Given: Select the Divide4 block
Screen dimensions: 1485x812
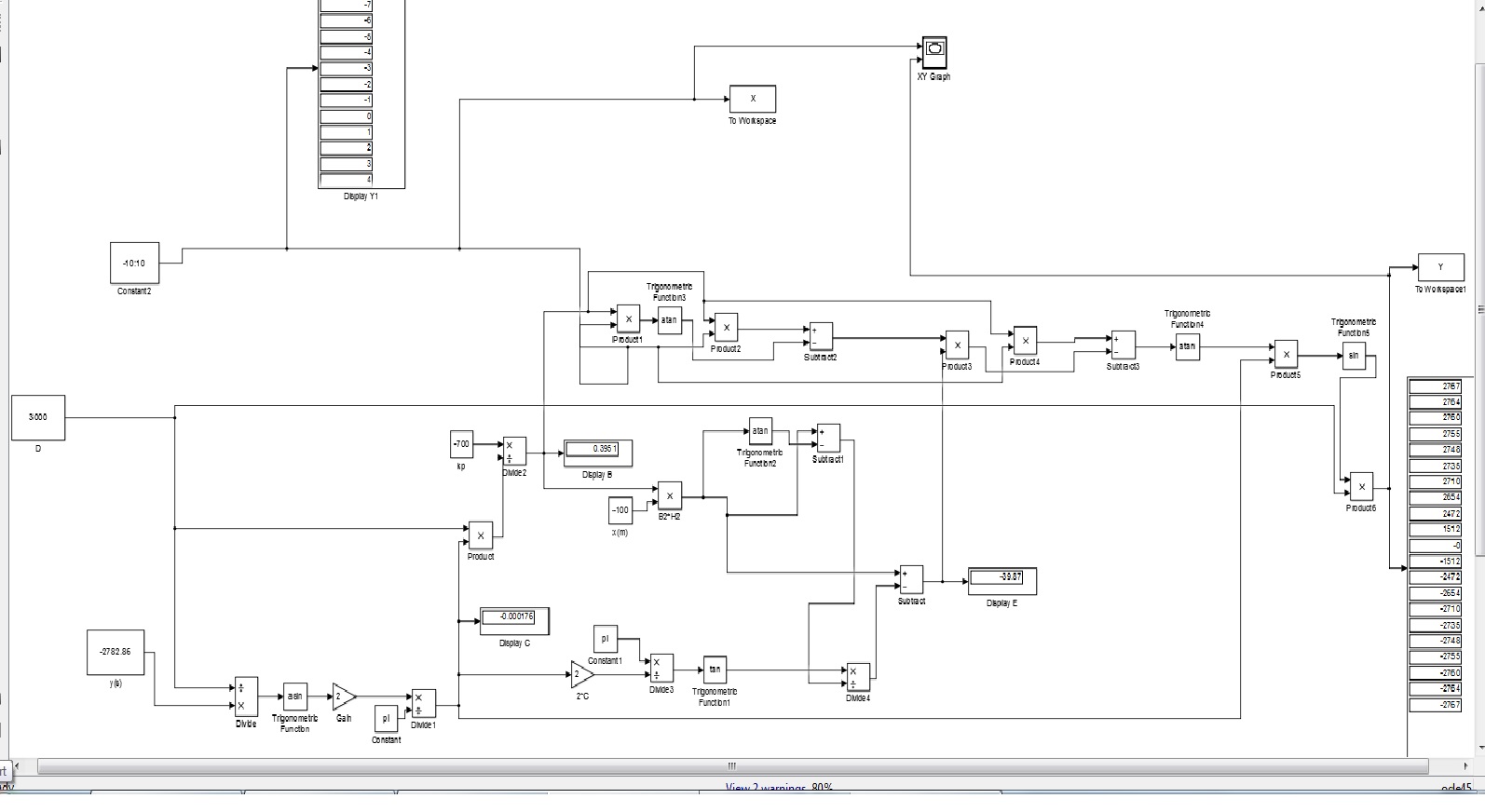Looking at the screenshot, I should tap(857, 677).
